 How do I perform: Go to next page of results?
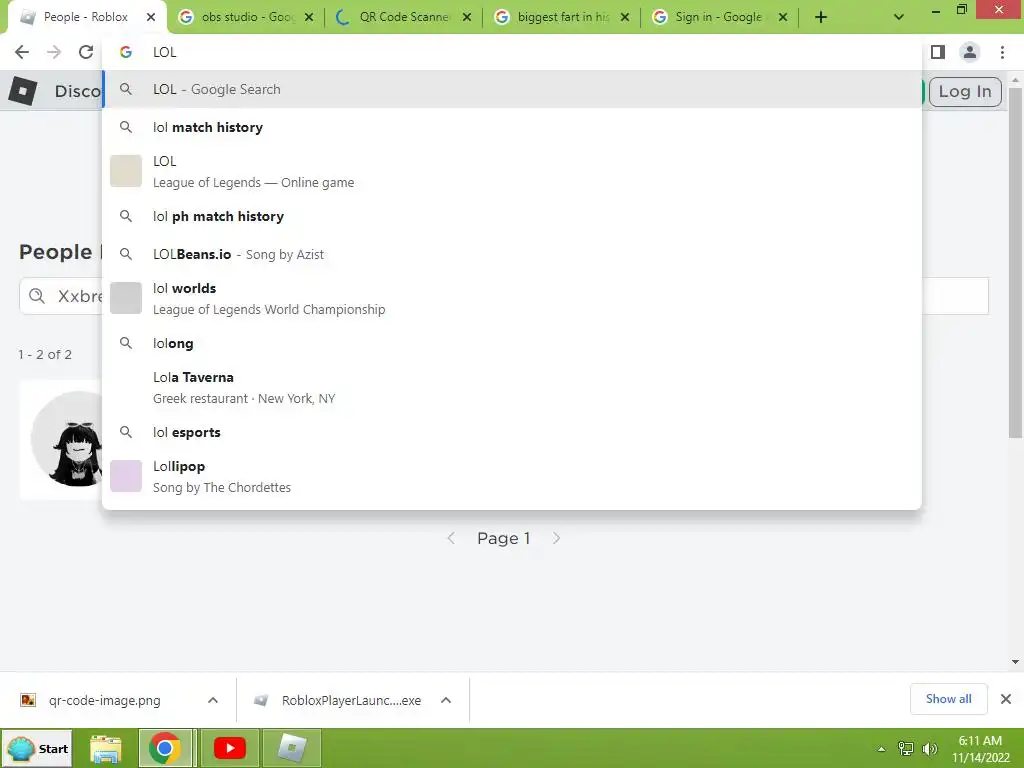tap(556, 538)
